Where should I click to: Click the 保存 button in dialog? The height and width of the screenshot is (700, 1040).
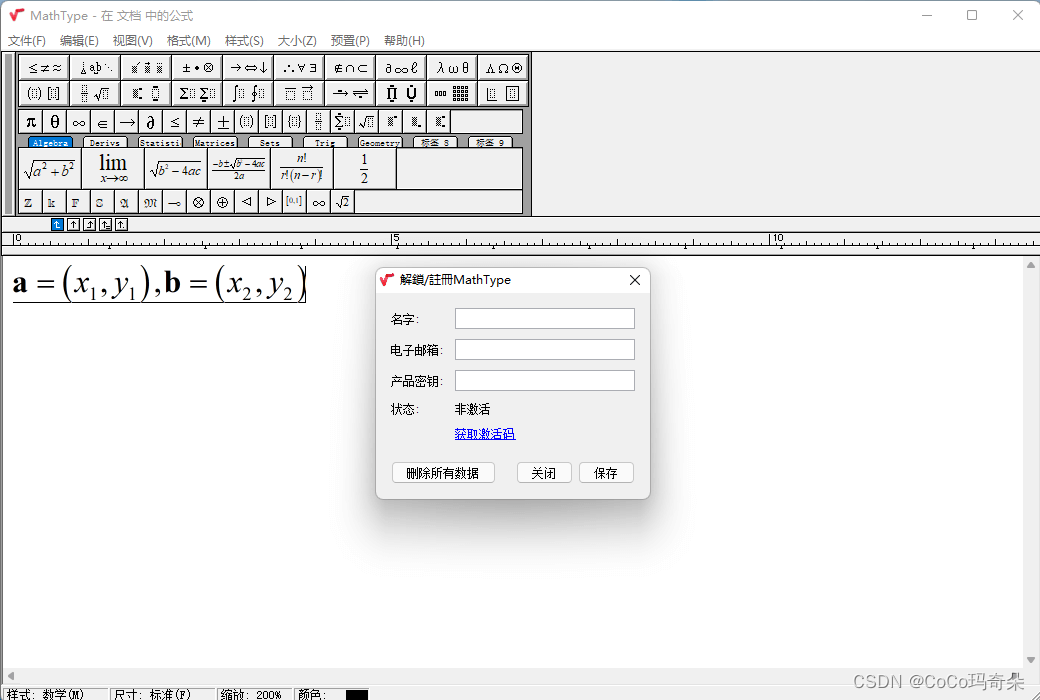click(x=606, y=472)
